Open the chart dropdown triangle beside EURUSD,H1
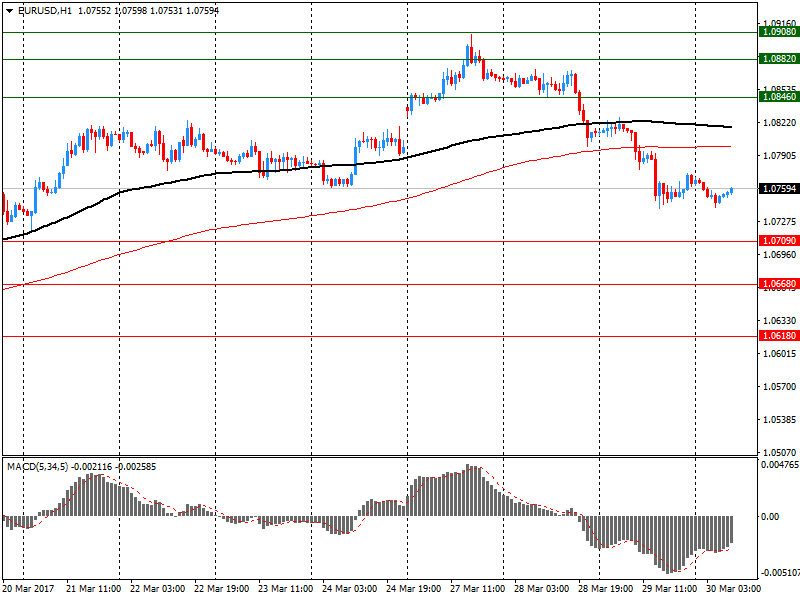 10,11
